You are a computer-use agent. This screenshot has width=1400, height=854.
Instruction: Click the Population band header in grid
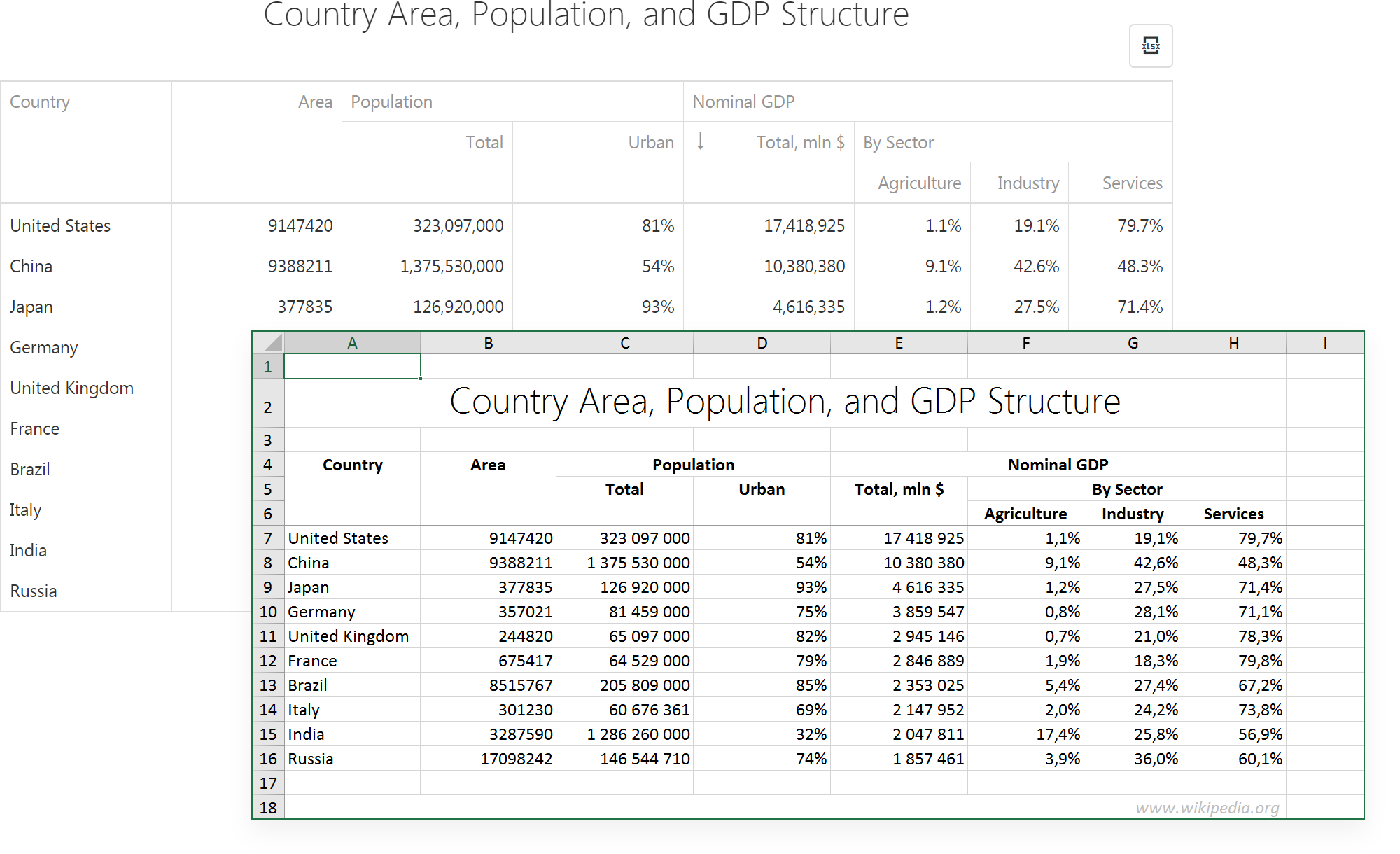click(x=512, y=101)
